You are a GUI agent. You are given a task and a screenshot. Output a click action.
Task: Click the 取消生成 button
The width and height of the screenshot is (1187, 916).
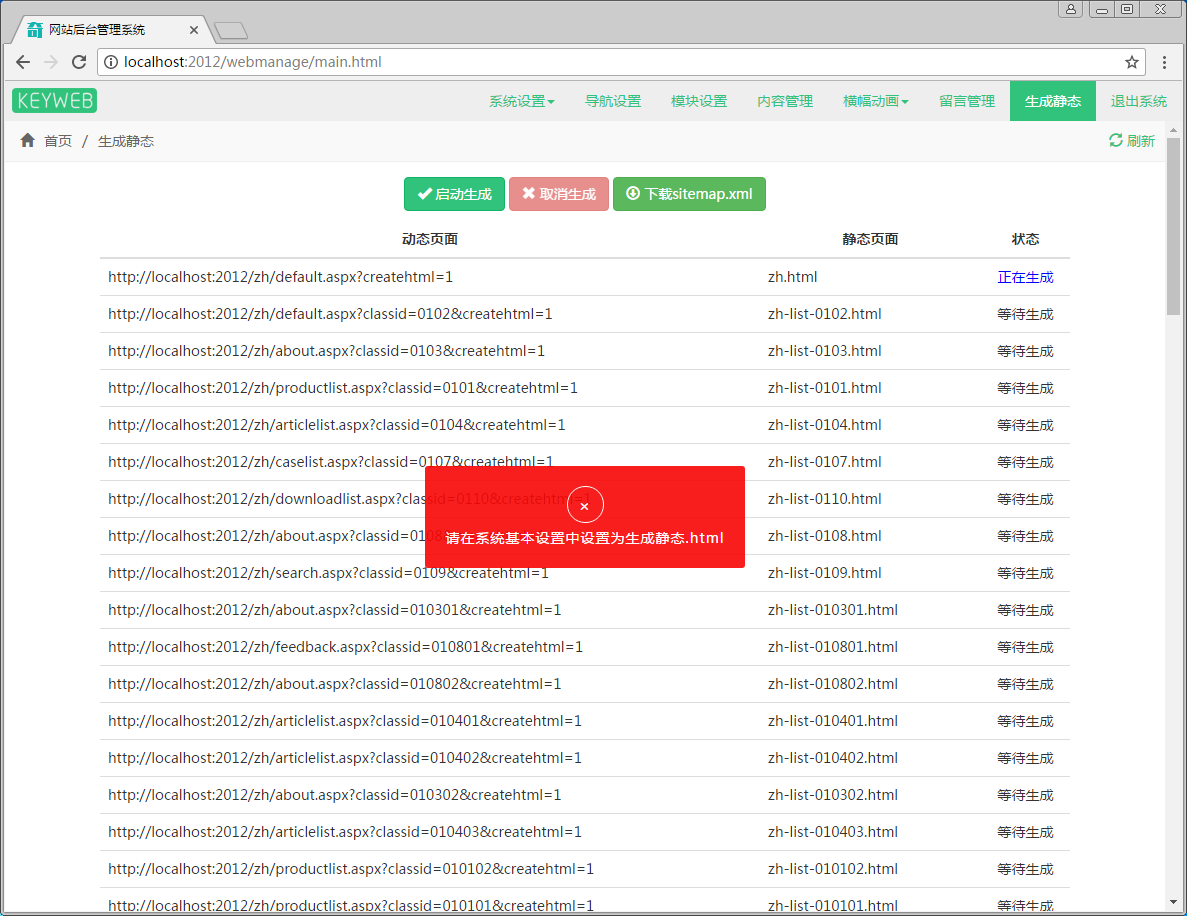tap(559, 194)
